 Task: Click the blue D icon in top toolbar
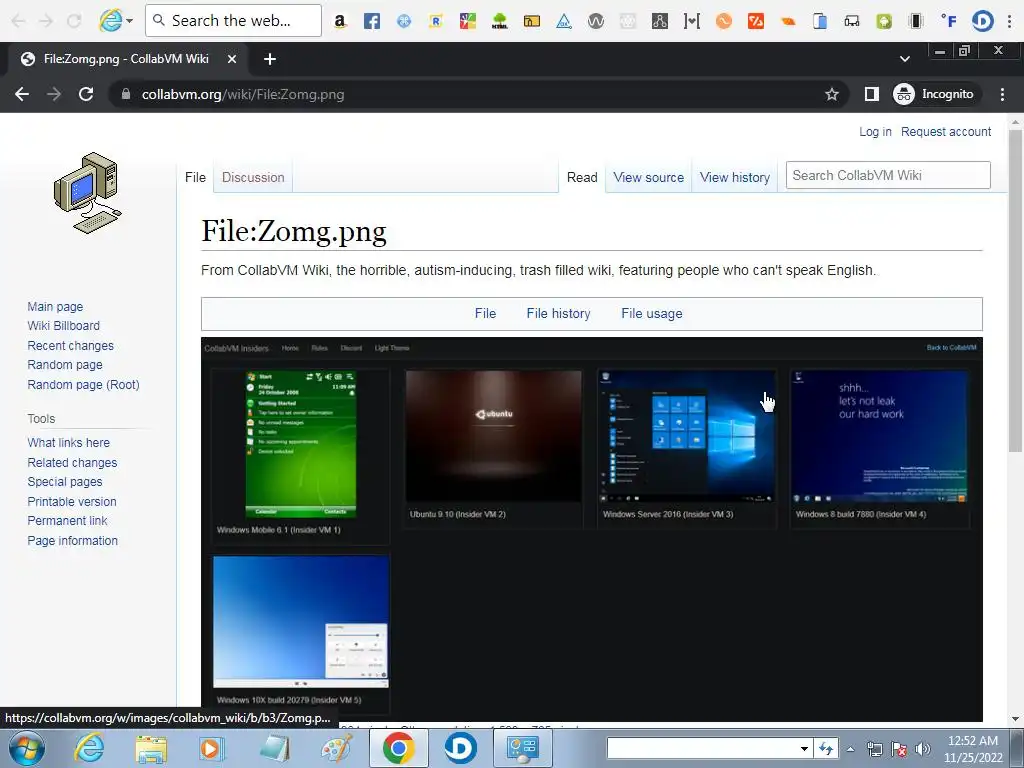pos(982,21)
